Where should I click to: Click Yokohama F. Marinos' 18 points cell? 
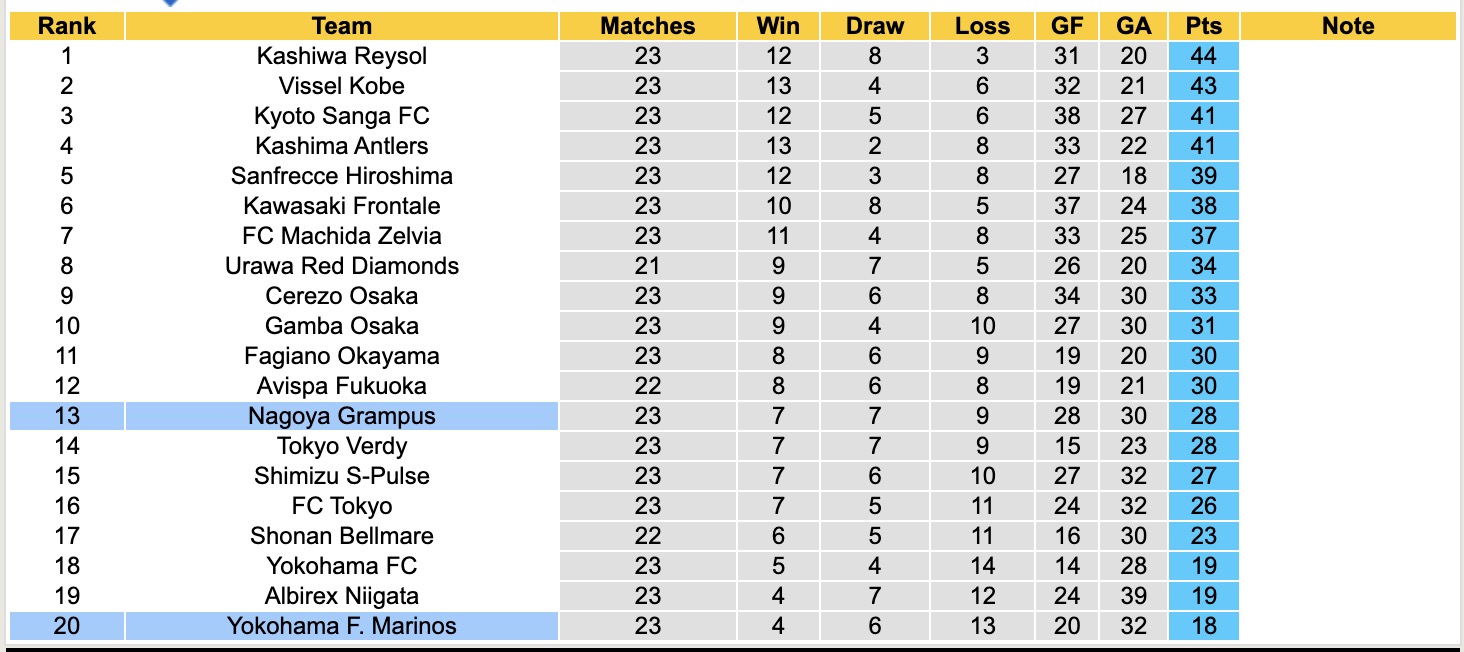[1204, 626]
